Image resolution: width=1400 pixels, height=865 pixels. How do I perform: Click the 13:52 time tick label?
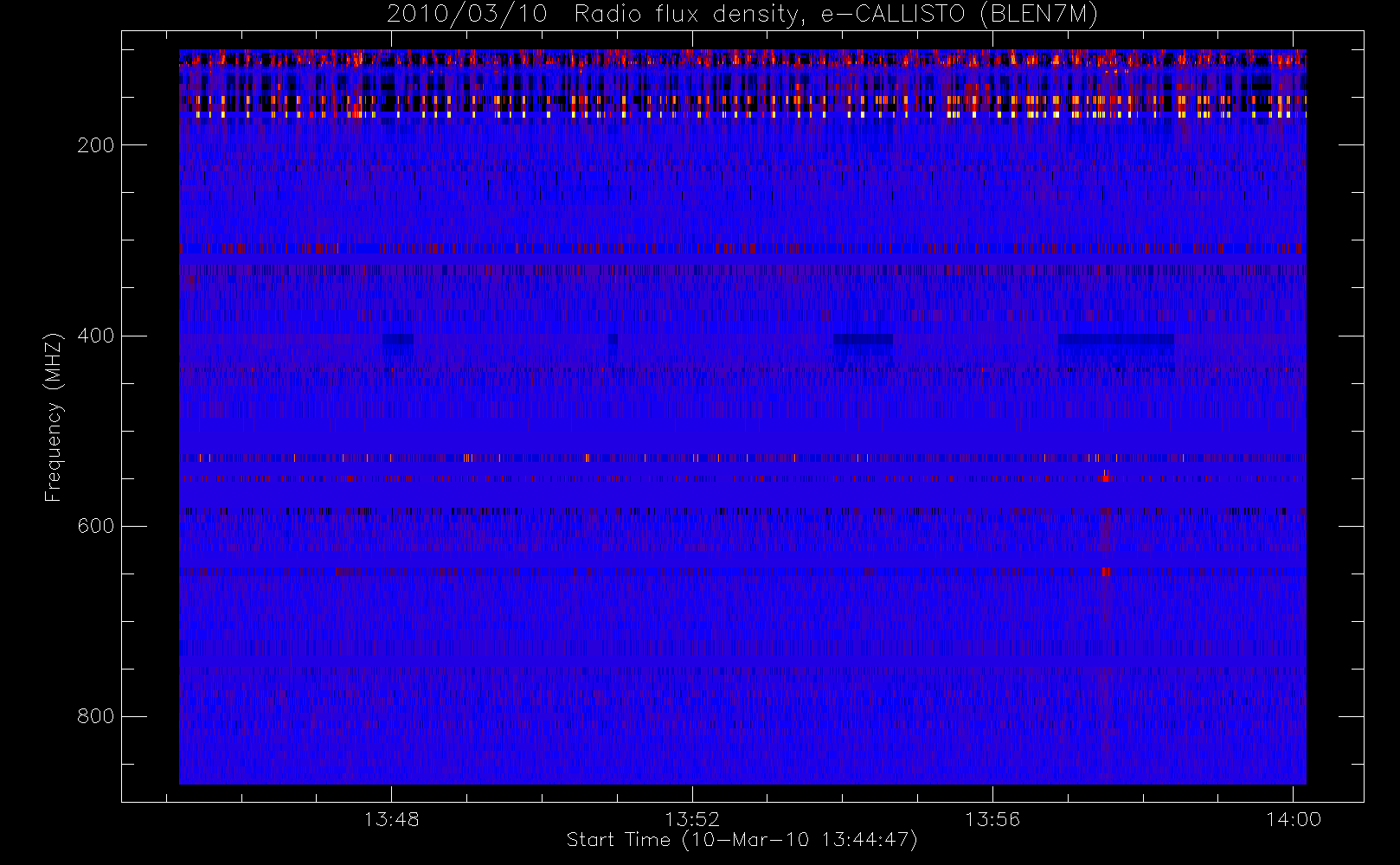[692, 818]
